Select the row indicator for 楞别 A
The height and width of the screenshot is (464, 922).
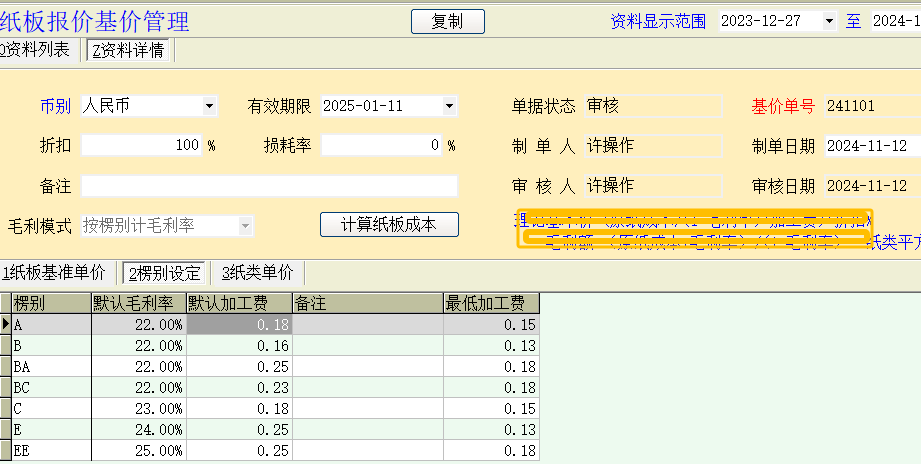[6, 325]
